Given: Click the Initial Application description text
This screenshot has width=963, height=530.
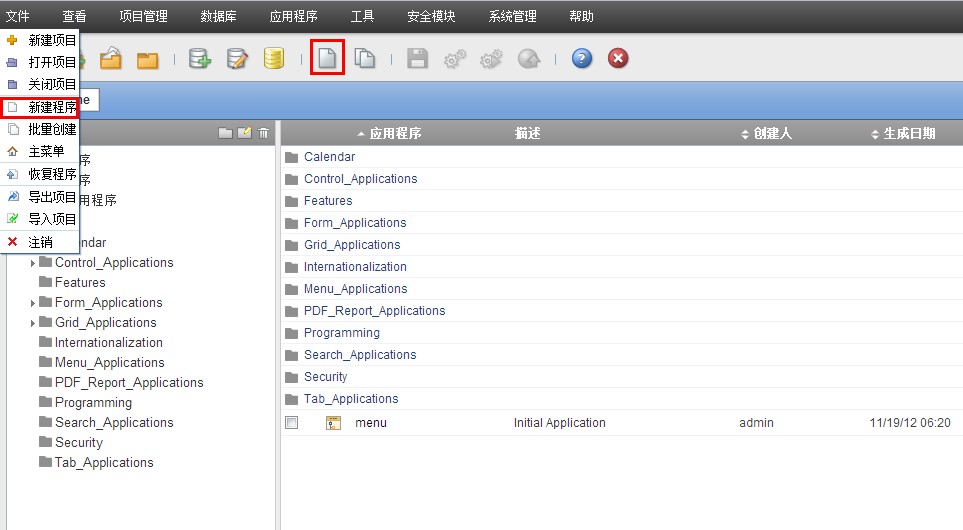Looking at the screenshot, I should pyautogui.click(x=559, y=423).
